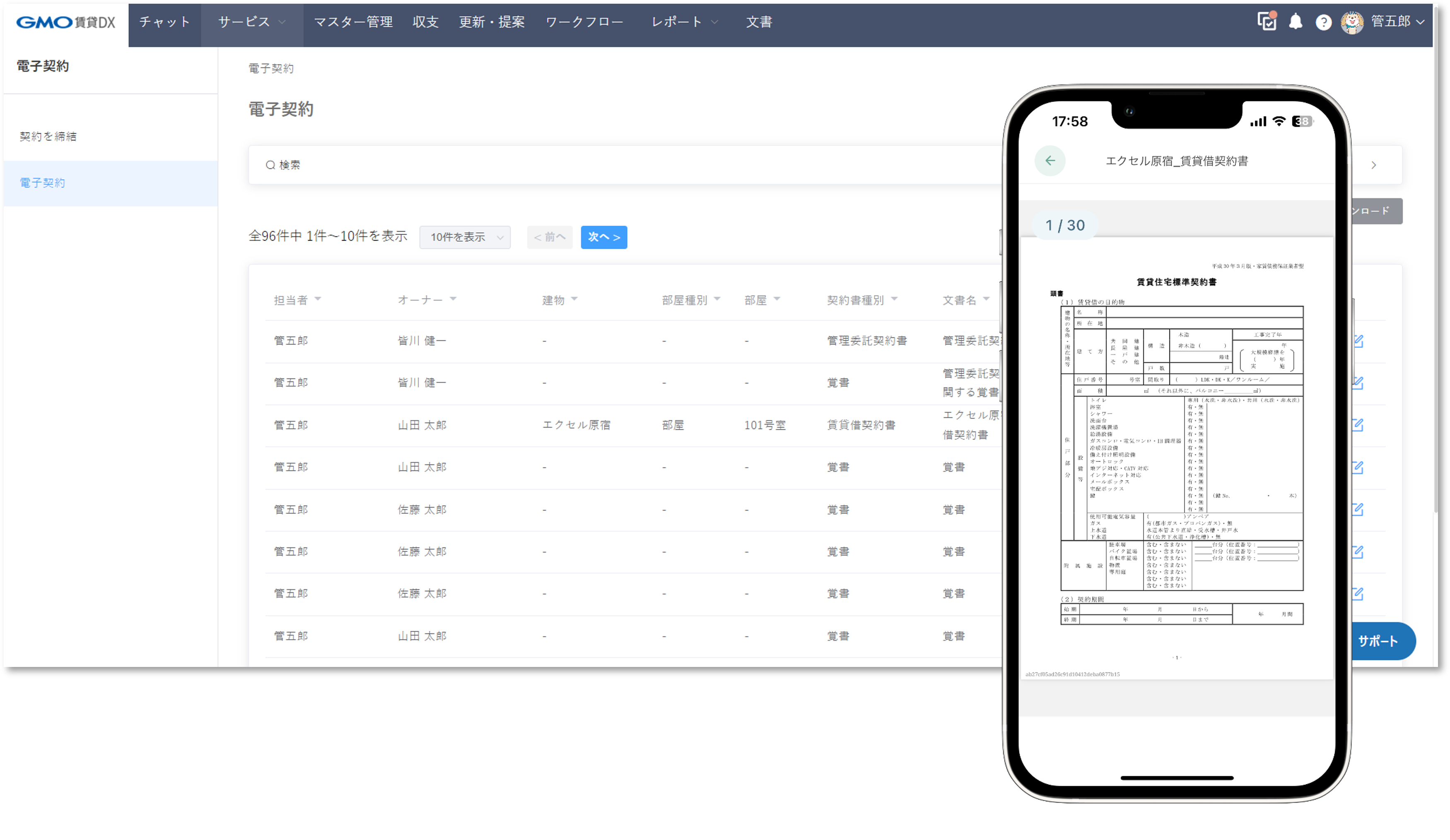
Task: Open the 10件を表示 page size dropdown
Action: (x=465, y=237)
